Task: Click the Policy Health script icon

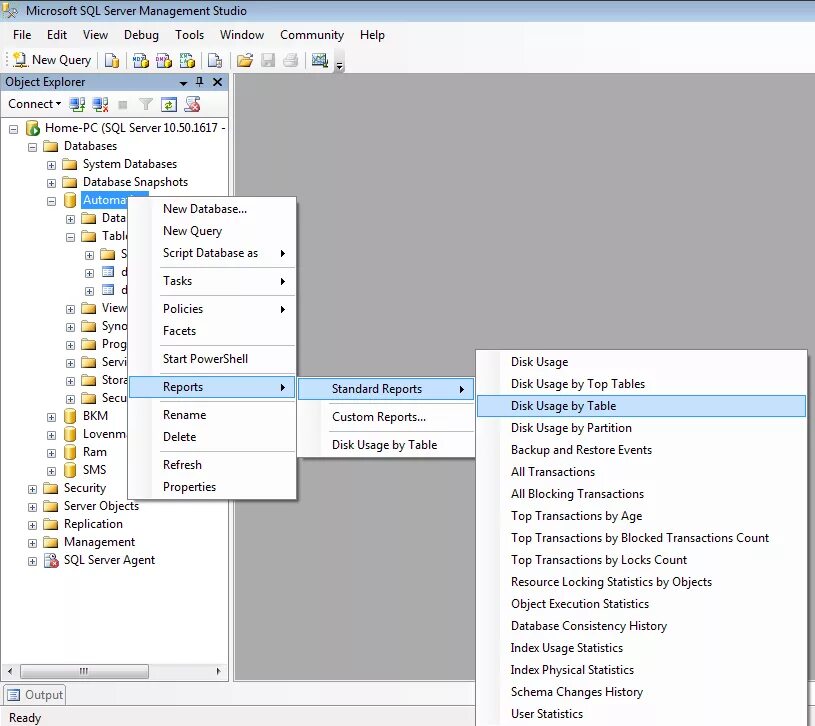Action: pos(192,104)
